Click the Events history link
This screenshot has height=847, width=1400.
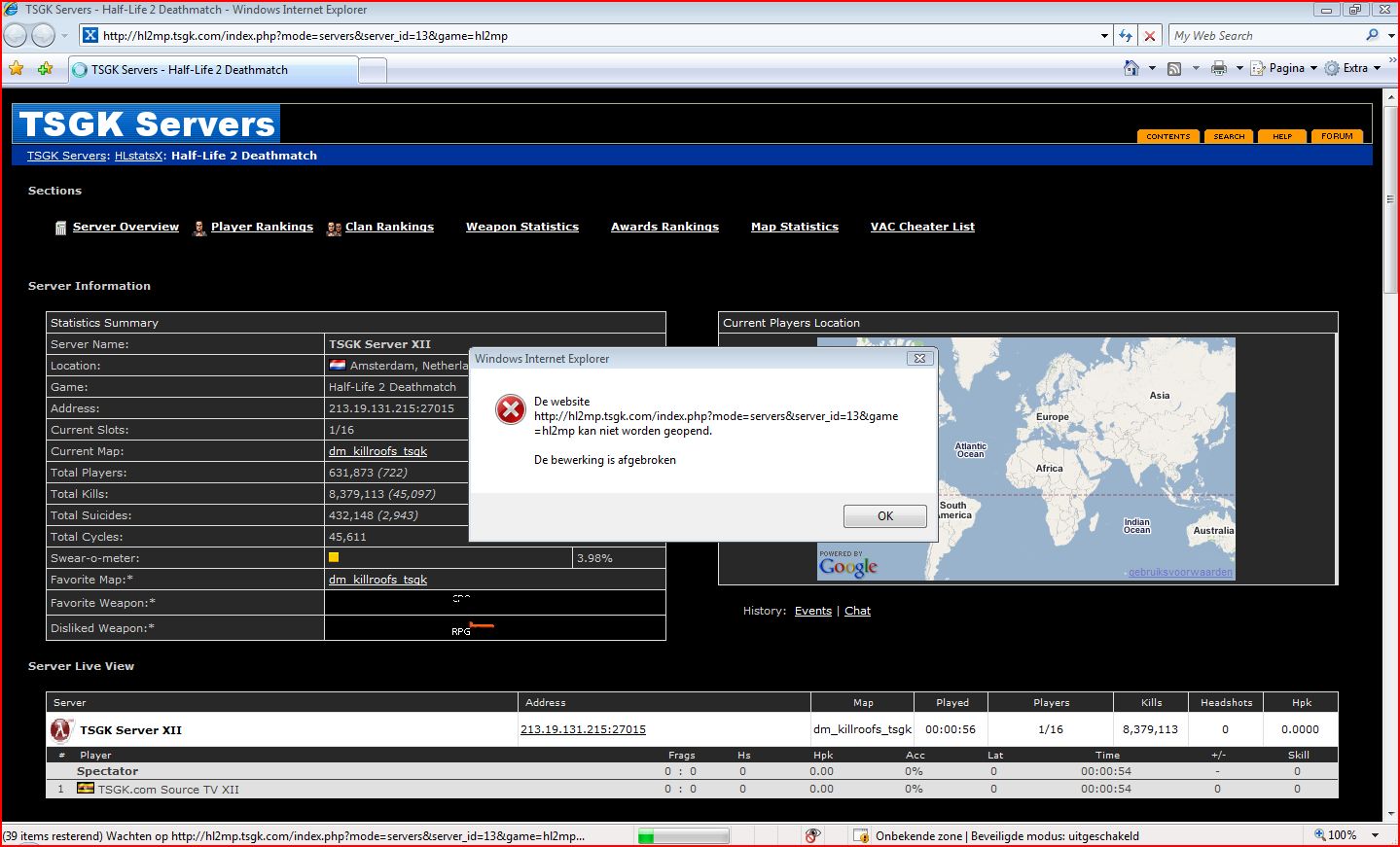pos(813,611)
